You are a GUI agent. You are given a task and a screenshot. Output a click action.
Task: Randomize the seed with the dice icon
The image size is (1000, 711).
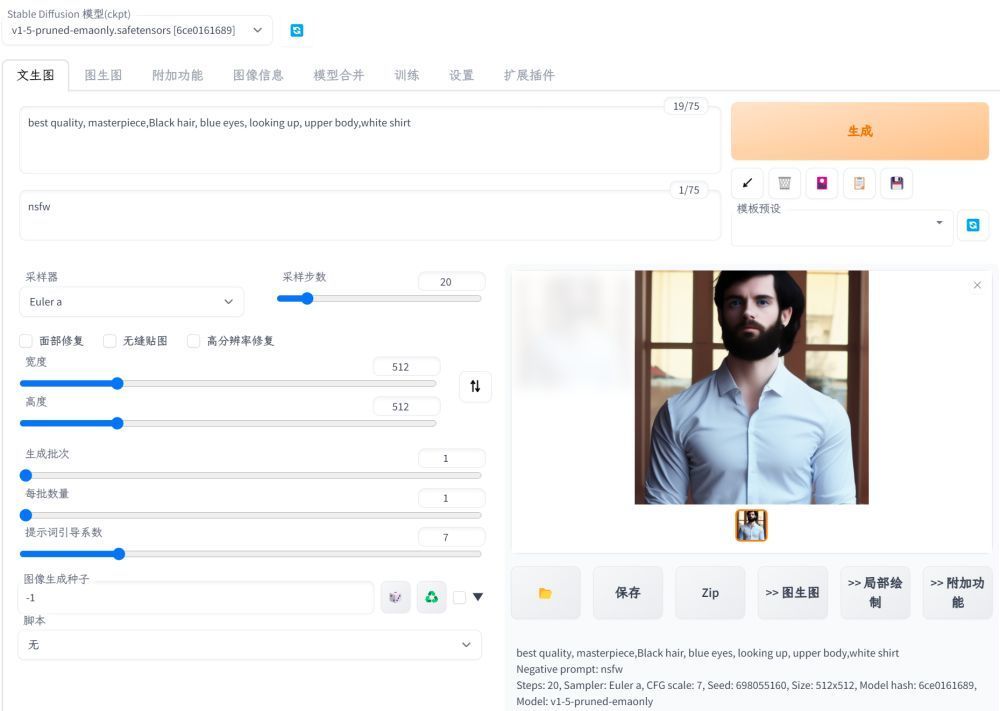tap(395, 597)
